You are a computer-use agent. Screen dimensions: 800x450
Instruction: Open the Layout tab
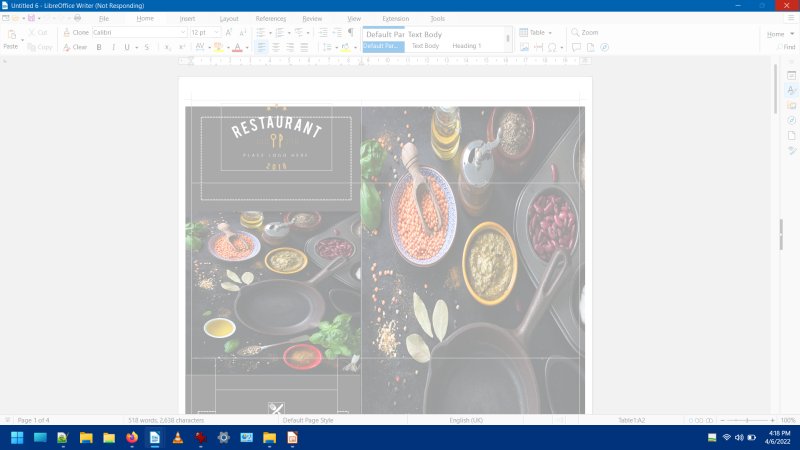(x=229, y=18)
